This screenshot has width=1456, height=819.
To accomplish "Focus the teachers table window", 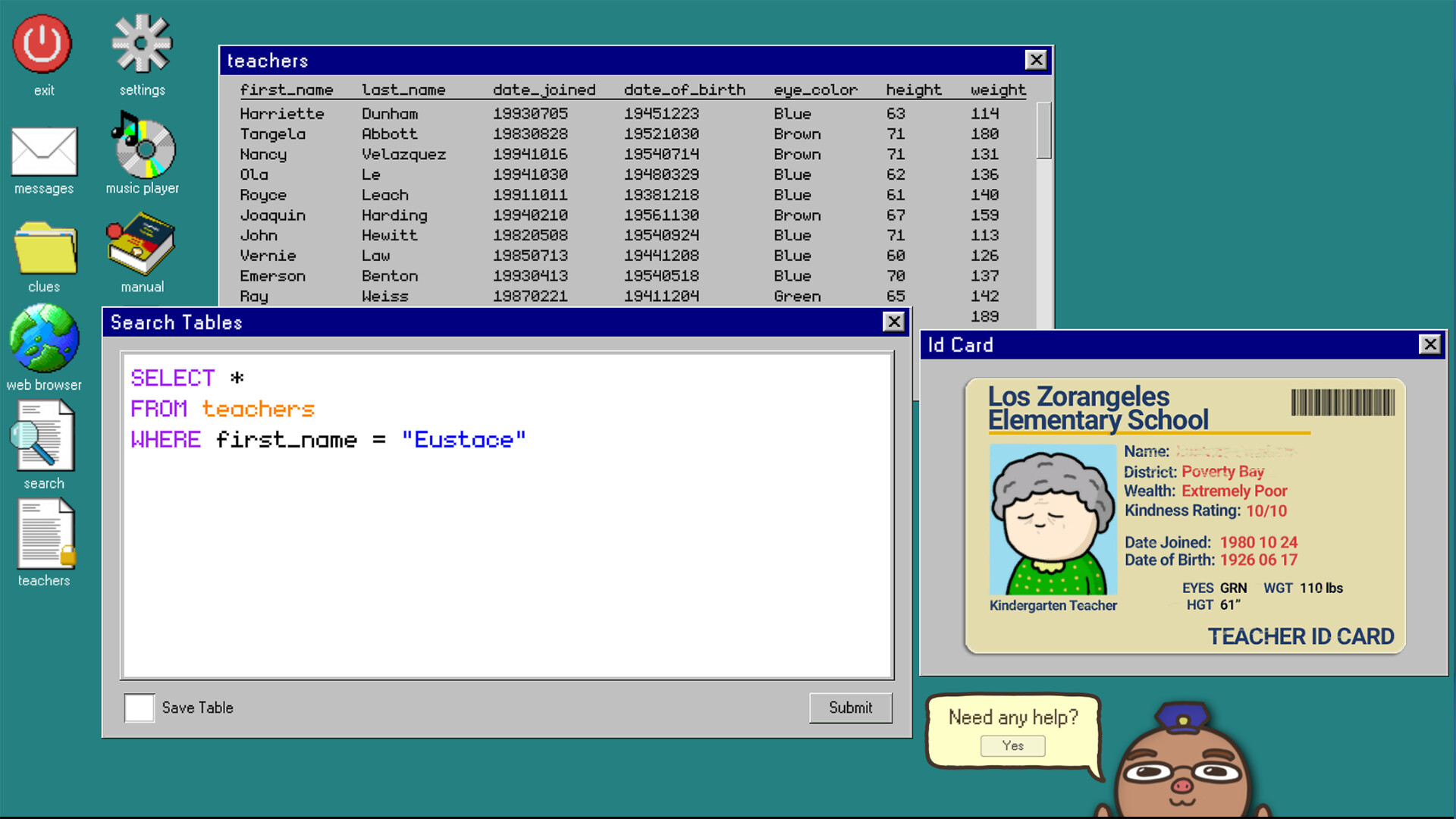I will [x=531, y=61].
